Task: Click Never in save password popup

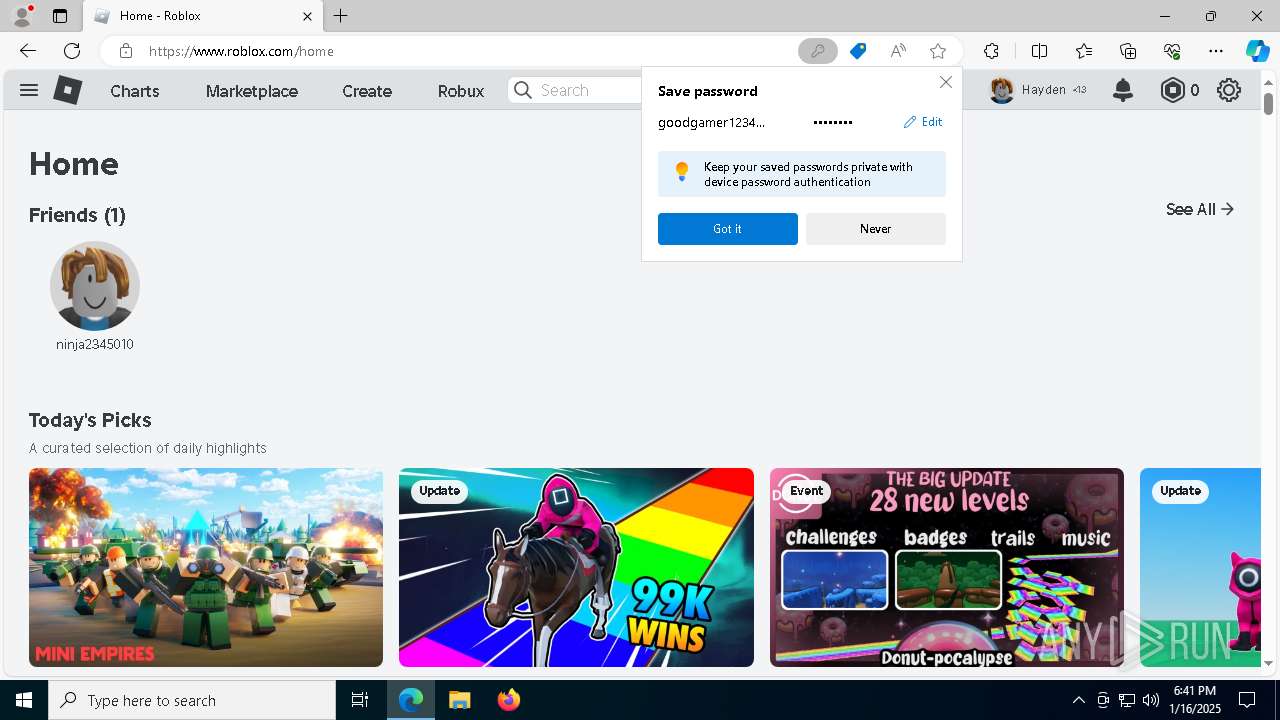Action: point(876,229)
